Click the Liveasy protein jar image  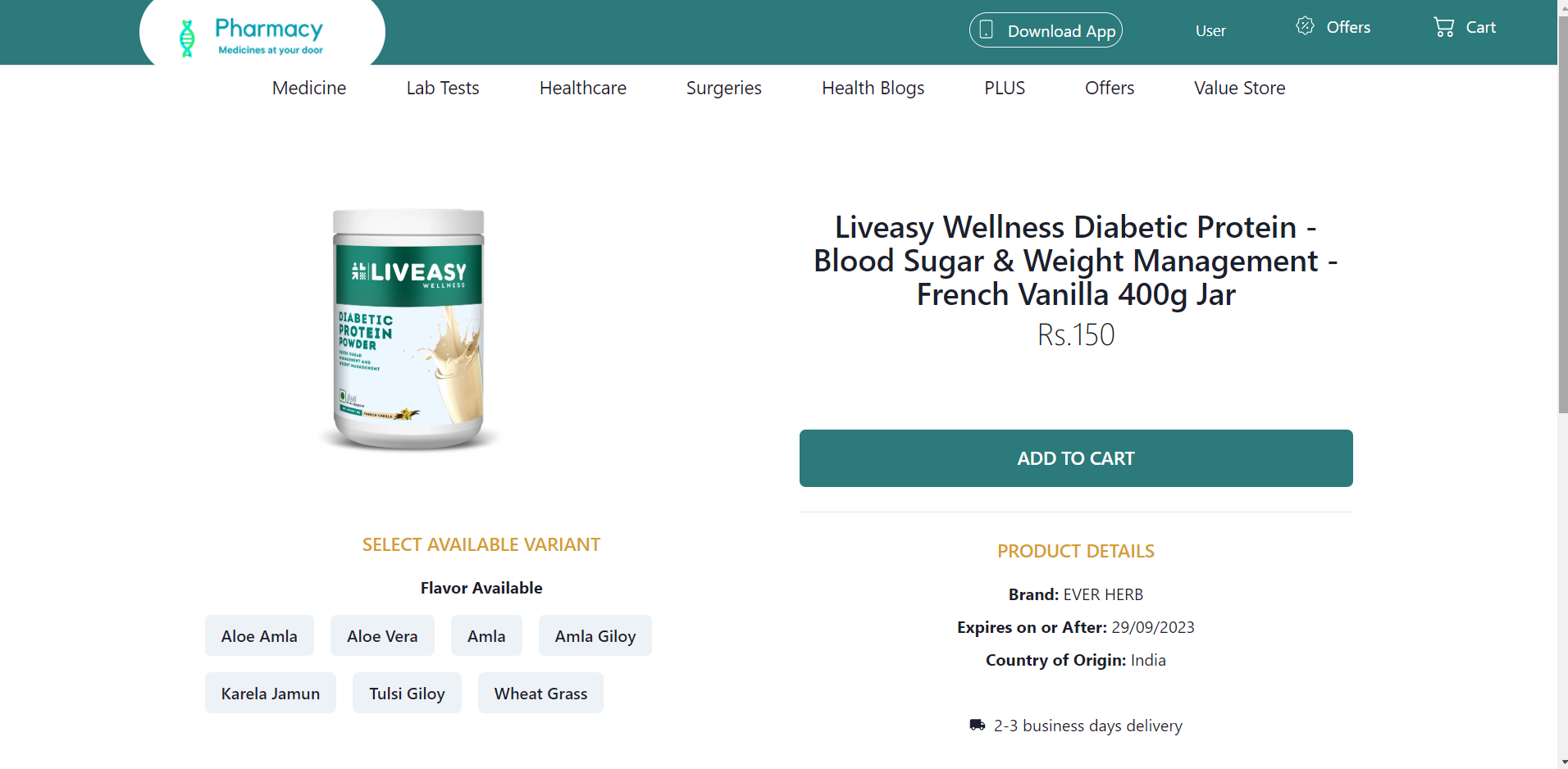click(408, 329)
